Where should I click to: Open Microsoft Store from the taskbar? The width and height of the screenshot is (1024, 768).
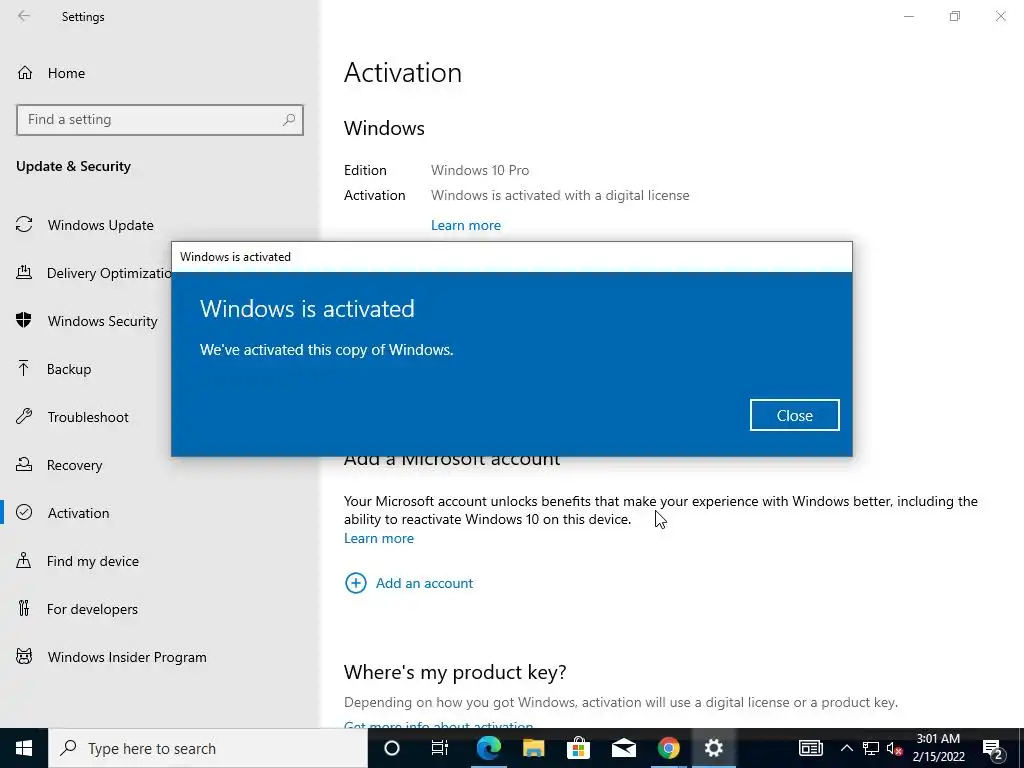pos(578,748)
